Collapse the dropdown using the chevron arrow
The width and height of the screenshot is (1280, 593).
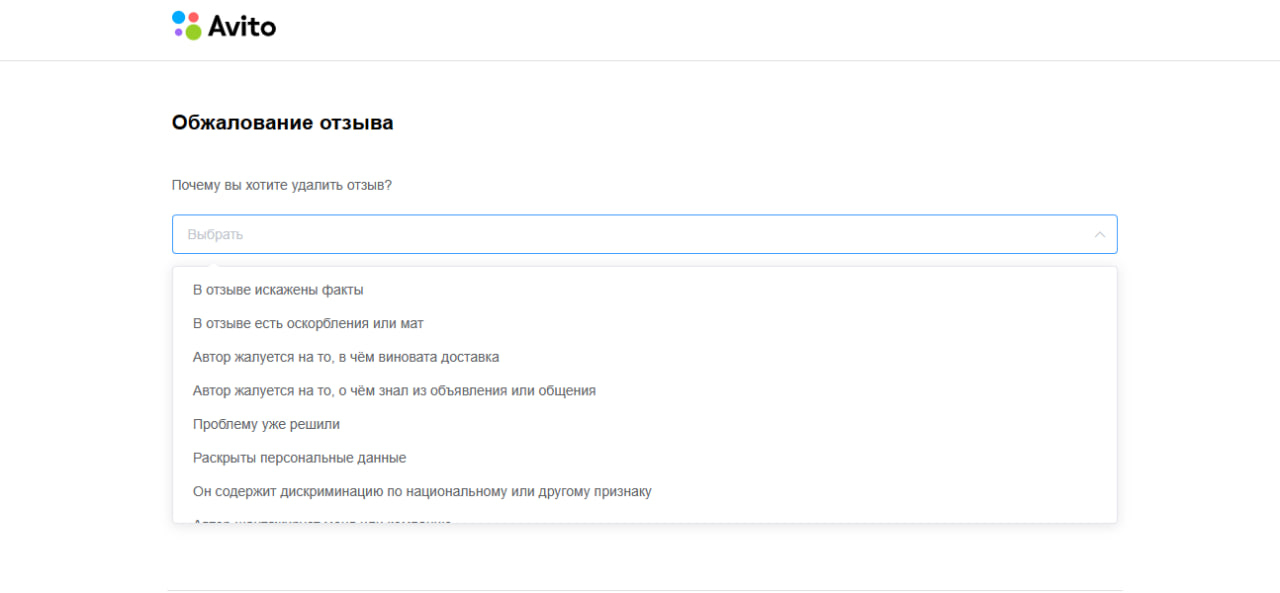pyautogui.click(x=1099, y=234)
